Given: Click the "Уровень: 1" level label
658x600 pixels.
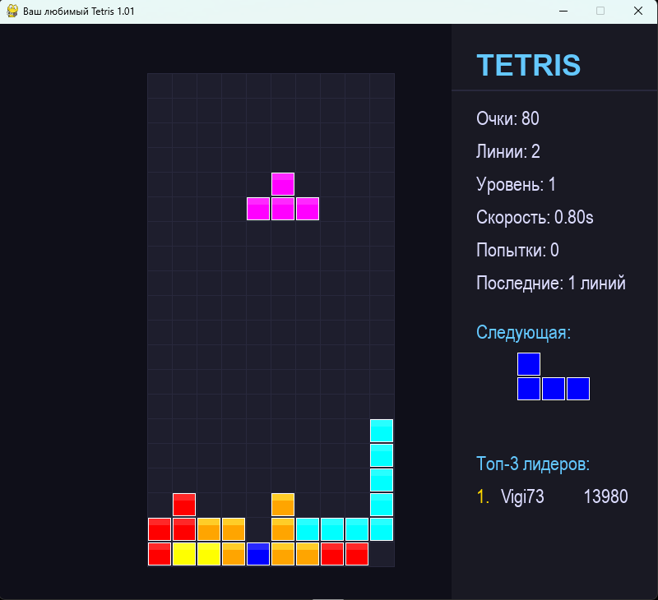Looking at the screenshot, I should [516, 185].
